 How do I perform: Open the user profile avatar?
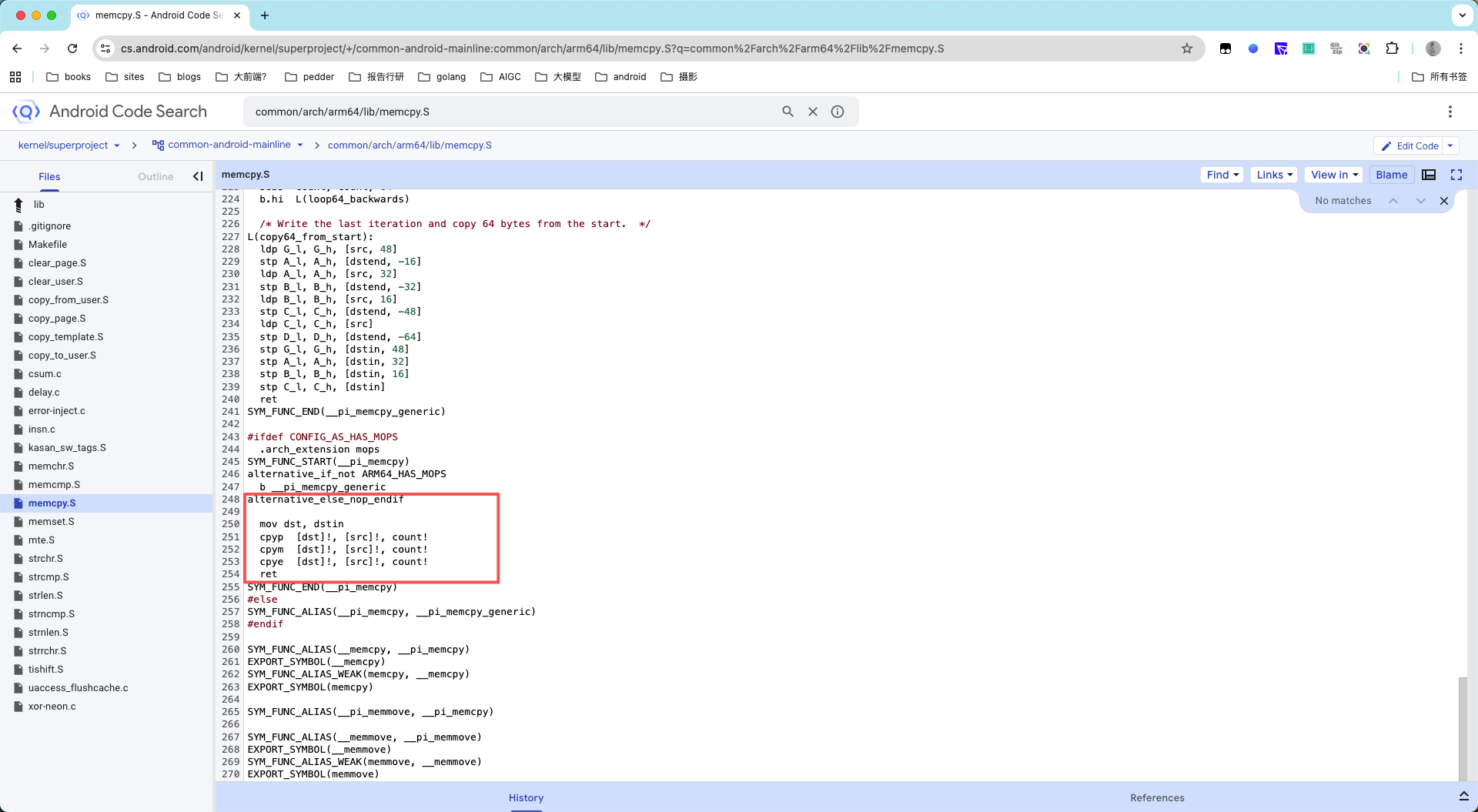(1433, 48)
